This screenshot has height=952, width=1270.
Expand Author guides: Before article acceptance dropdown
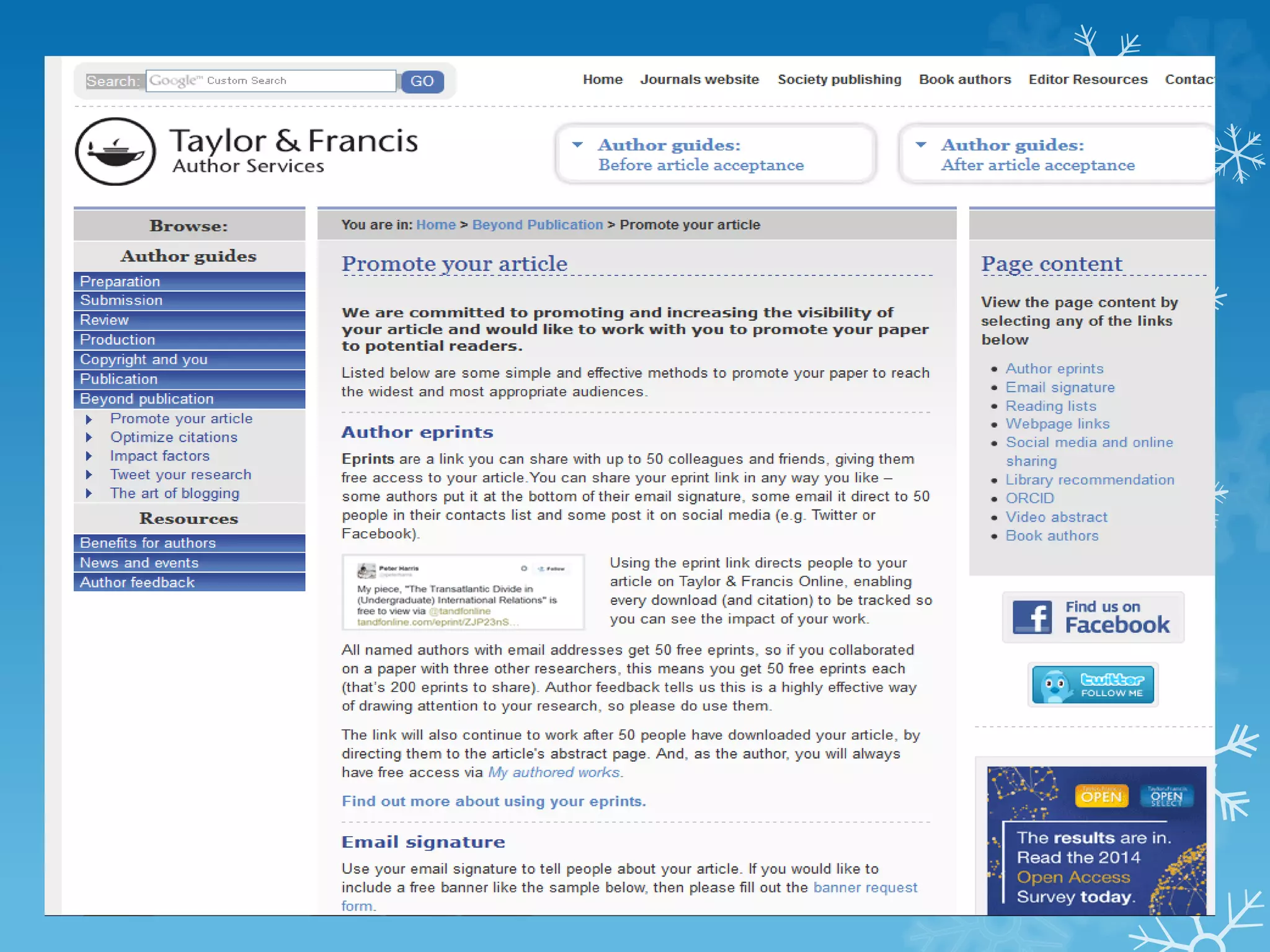716,154
